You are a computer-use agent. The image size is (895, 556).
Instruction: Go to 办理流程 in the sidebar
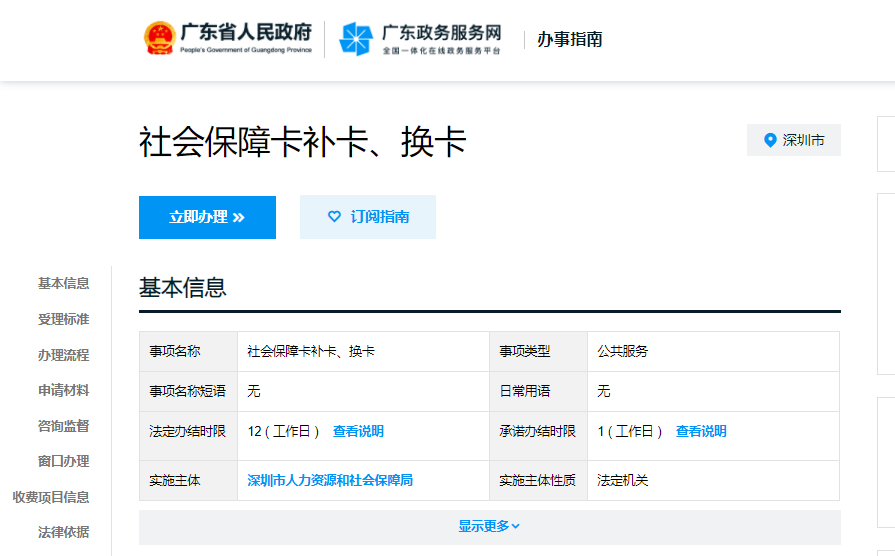click(x=63, y=355)
